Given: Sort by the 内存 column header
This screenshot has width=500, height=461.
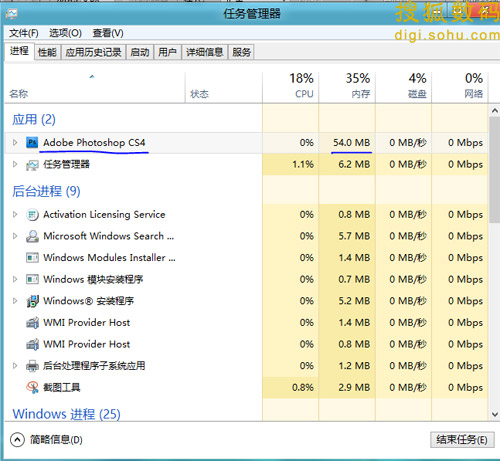Looking at the screenshot, I should 348,87.
